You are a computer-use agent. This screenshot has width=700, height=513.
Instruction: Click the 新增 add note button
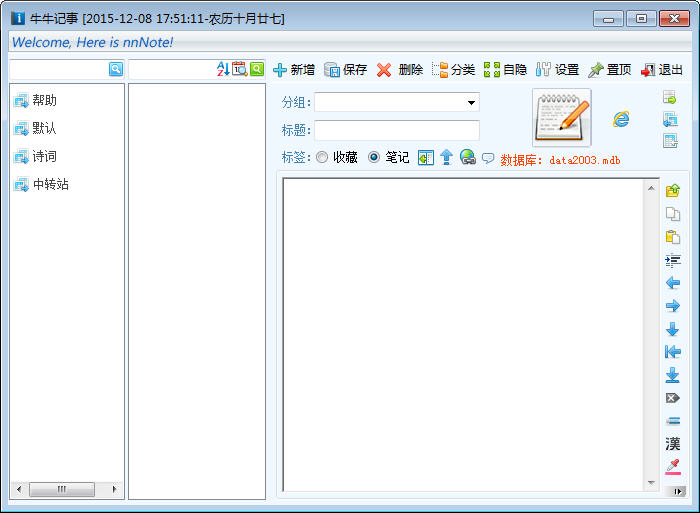294,70
